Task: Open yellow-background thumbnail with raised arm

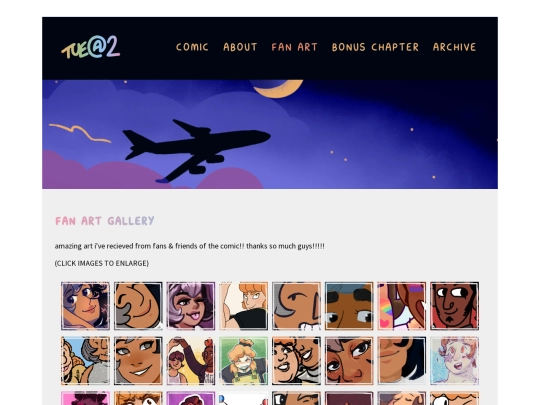Action: [191, 361]
